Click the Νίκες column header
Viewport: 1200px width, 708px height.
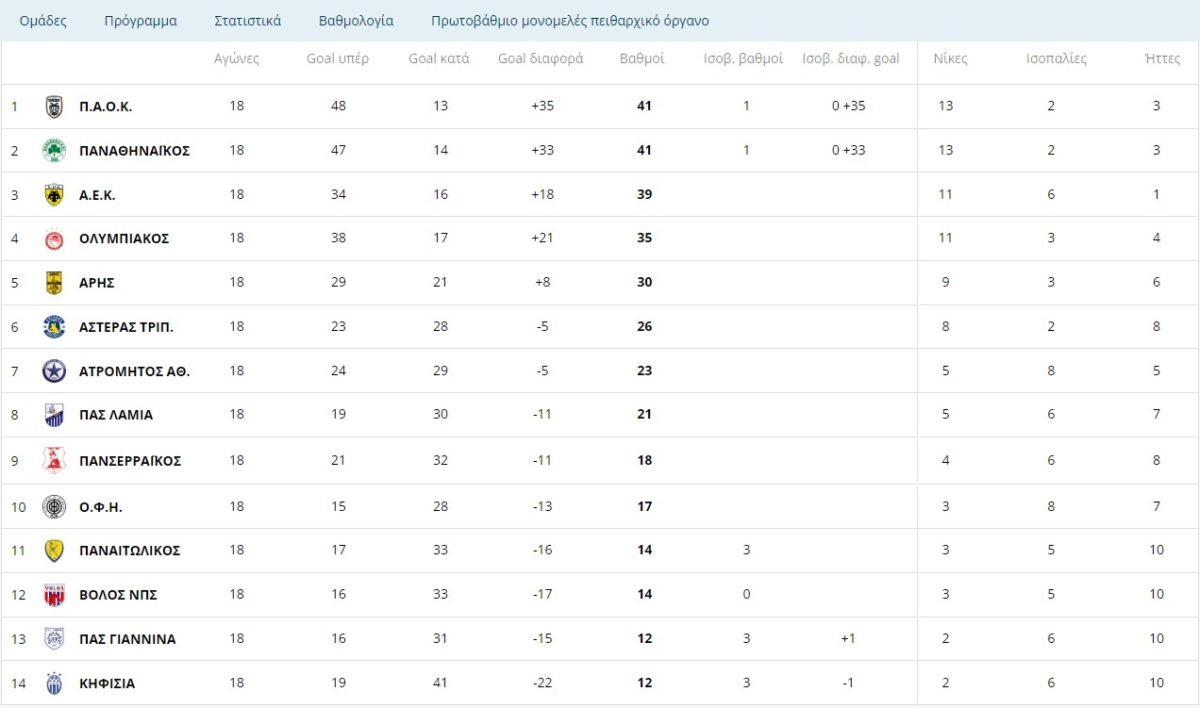[950, 59]
